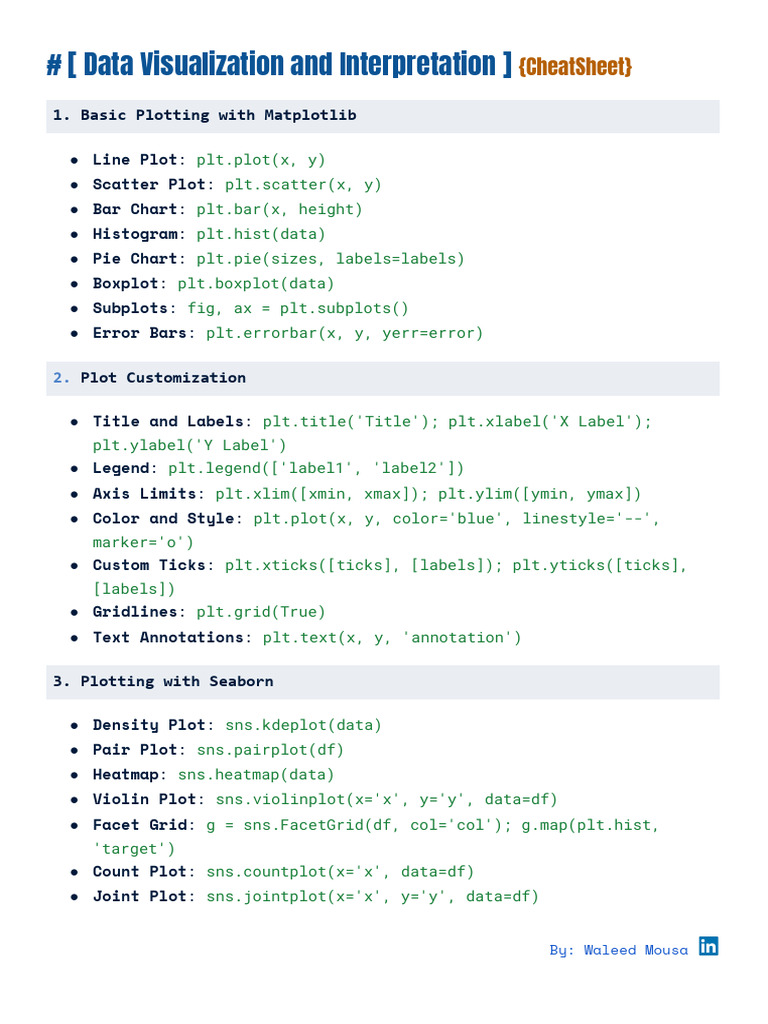Select the "1. Basic Plotting with Matplotlib" heading

(204, 115)
